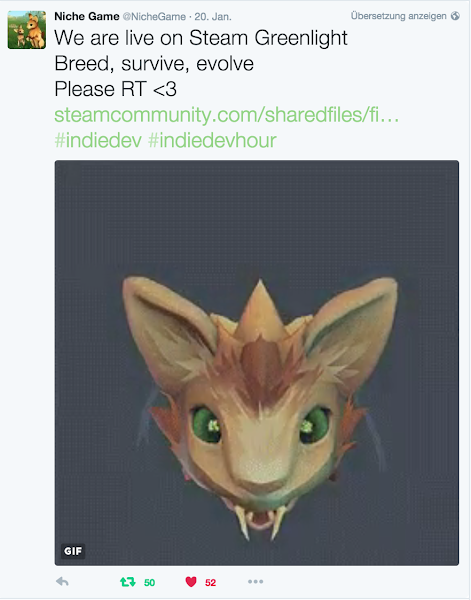
Task: Click the GIF badge on the image
Action: click(x=73, y=551)
